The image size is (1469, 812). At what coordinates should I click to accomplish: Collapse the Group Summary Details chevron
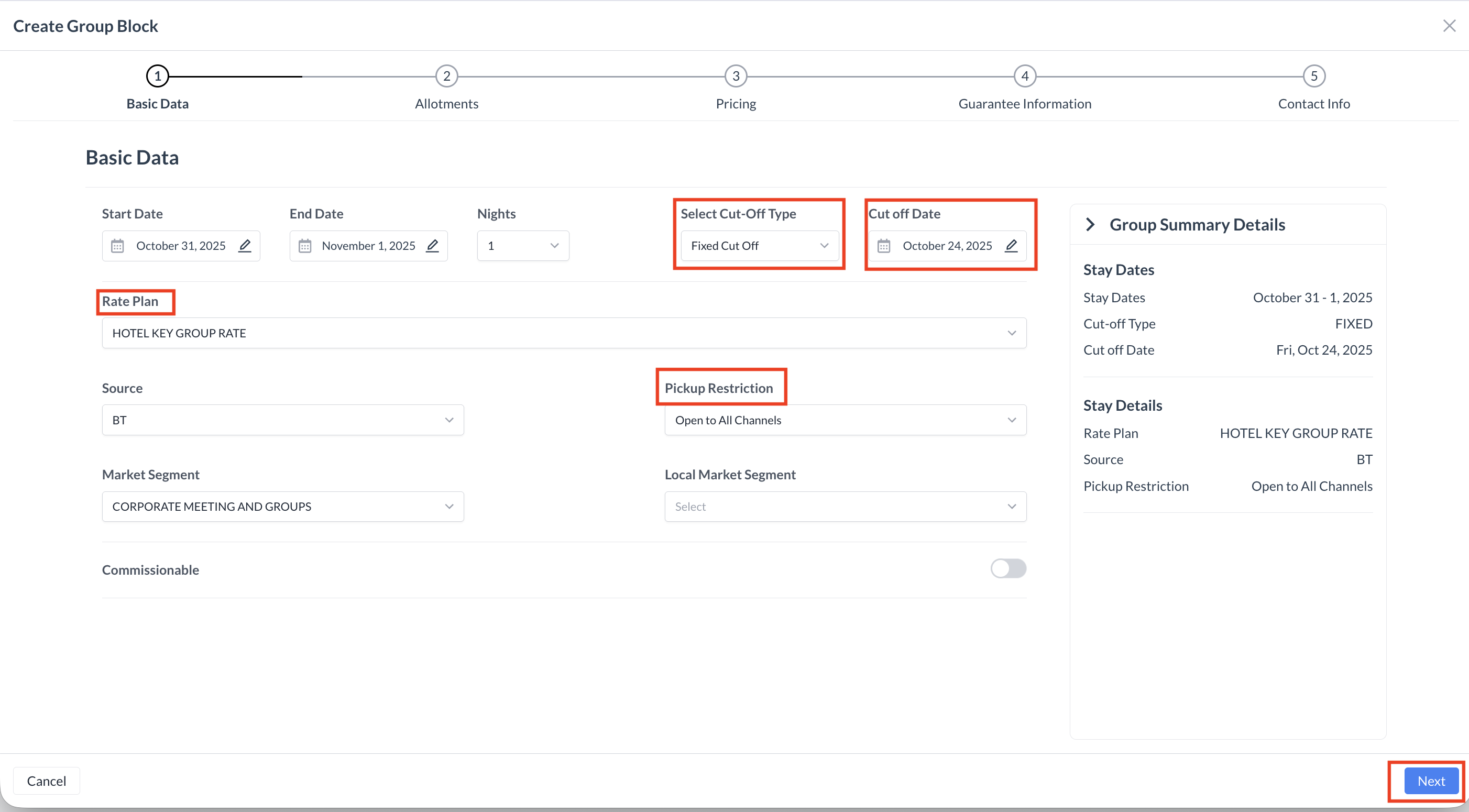tap(1090, 225)
